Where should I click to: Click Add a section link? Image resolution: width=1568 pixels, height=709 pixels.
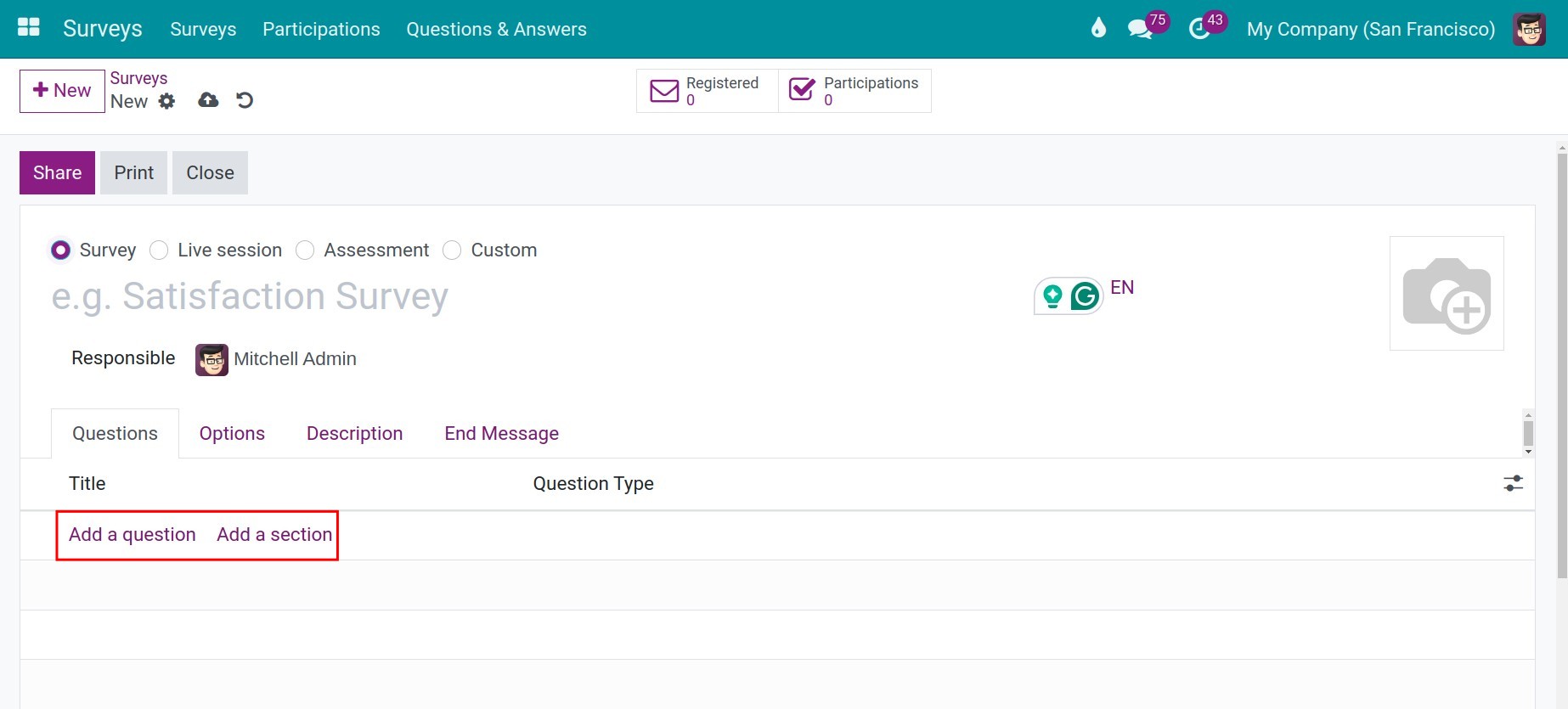[x=274, y=535]
